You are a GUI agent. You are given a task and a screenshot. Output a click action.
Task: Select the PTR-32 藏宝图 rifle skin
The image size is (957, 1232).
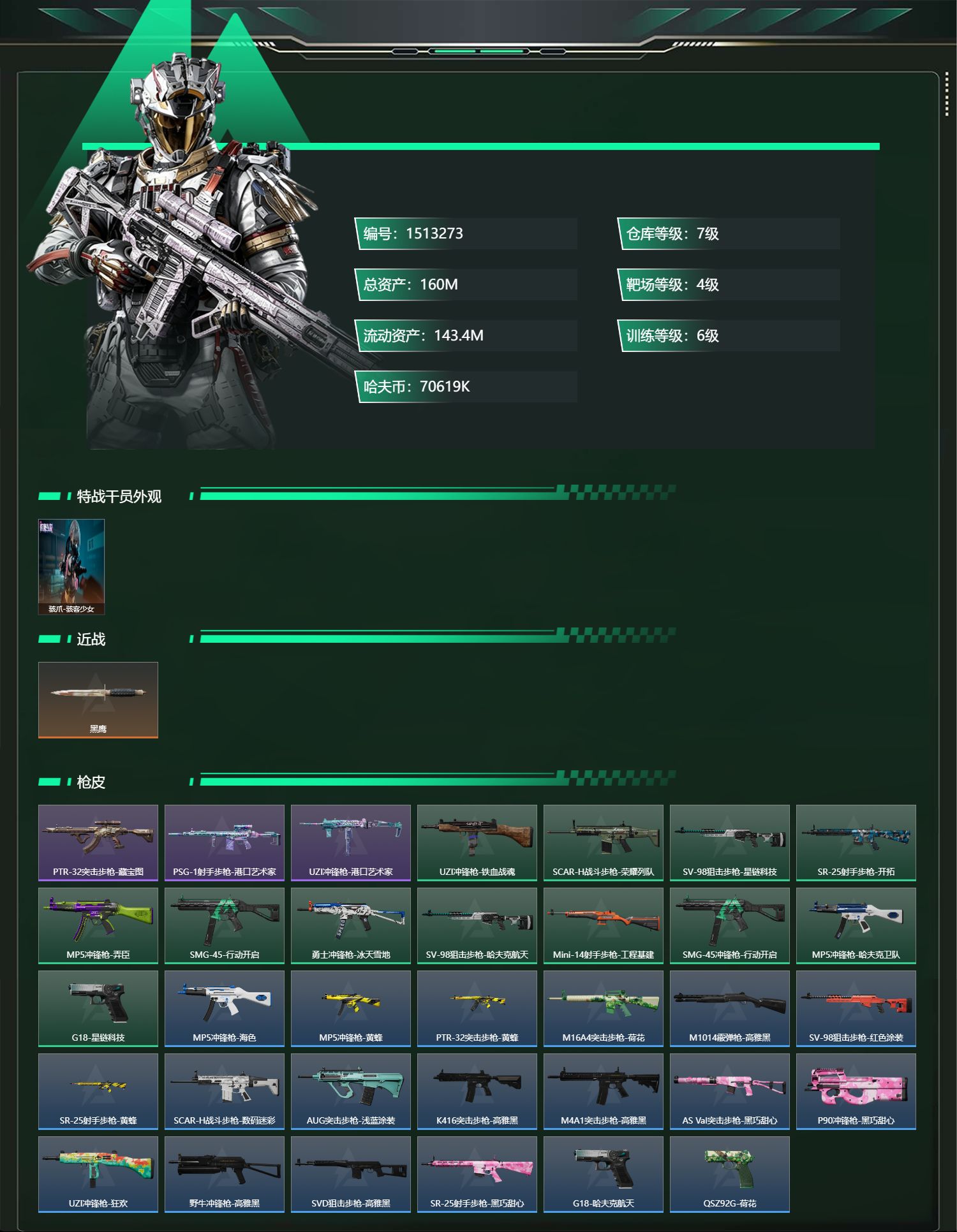point(98,842)
